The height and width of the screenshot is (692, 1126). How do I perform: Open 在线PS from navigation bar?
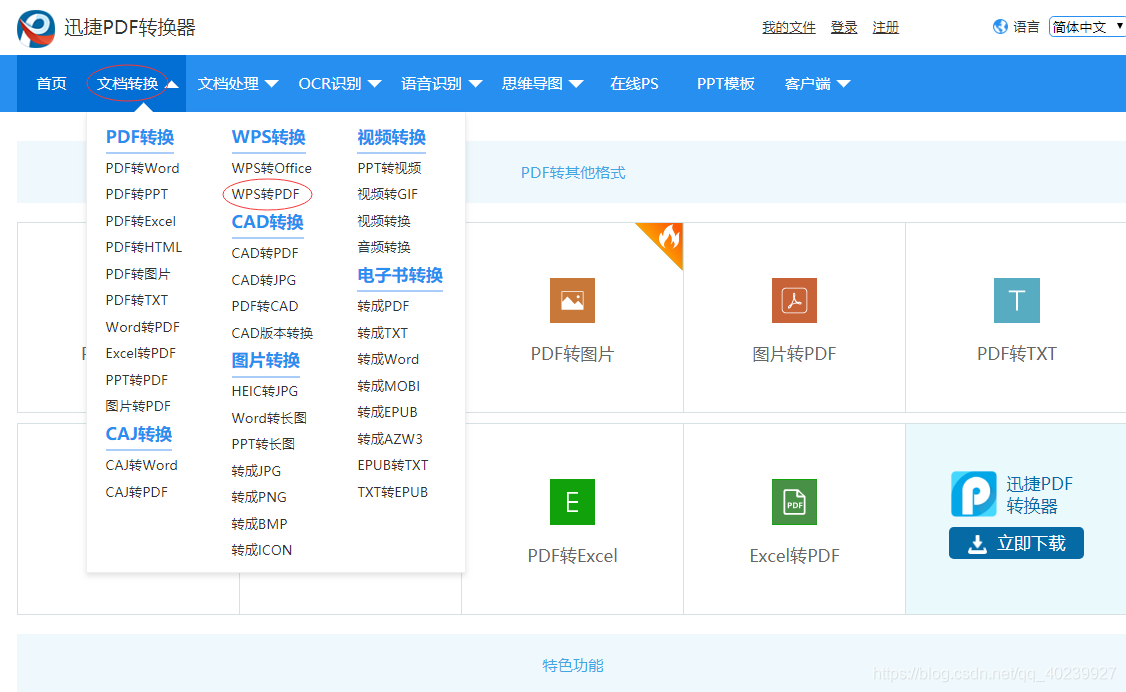pos(634,83)
